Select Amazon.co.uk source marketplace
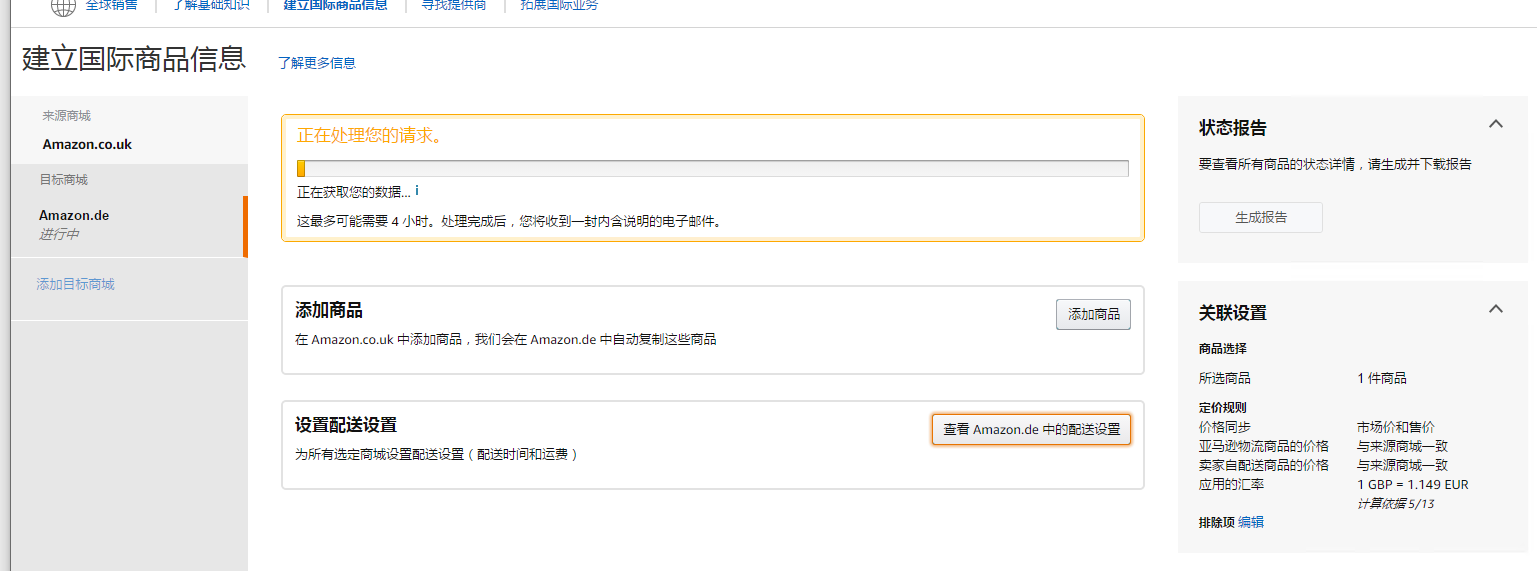This screenshot has width=1537, height=571. [87, 144]
